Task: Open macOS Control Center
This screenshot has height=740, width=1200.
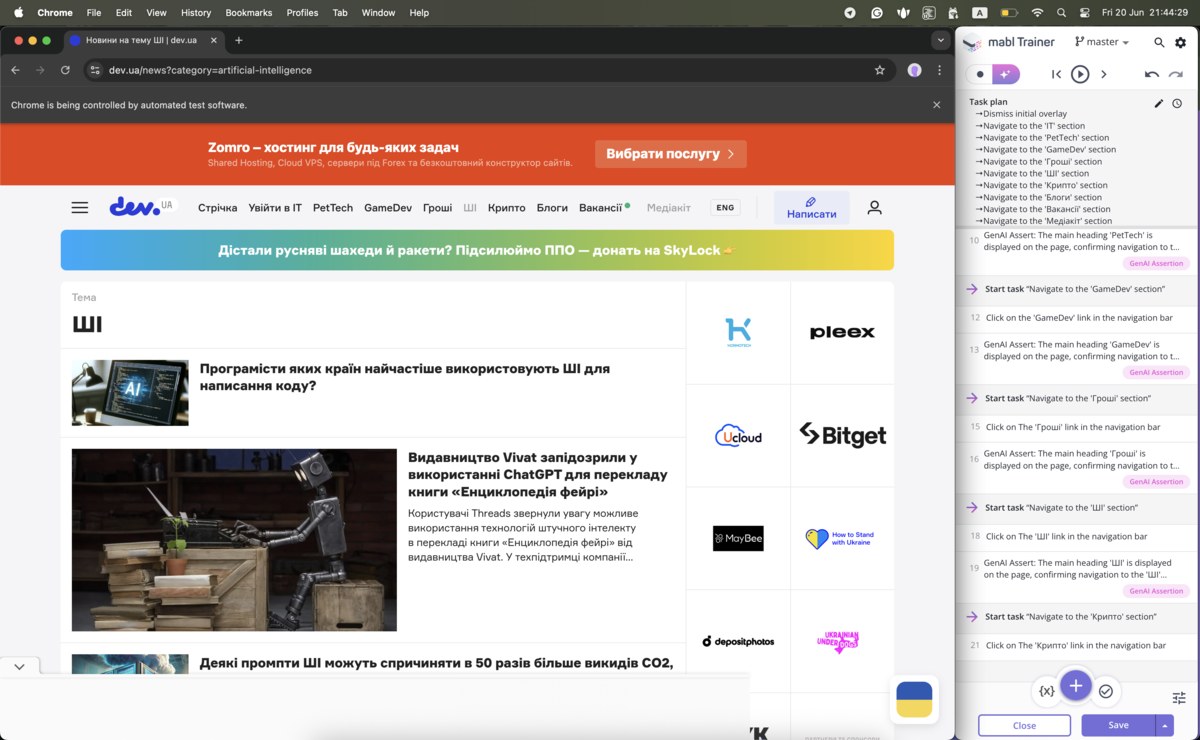Action: [1085, 12]
